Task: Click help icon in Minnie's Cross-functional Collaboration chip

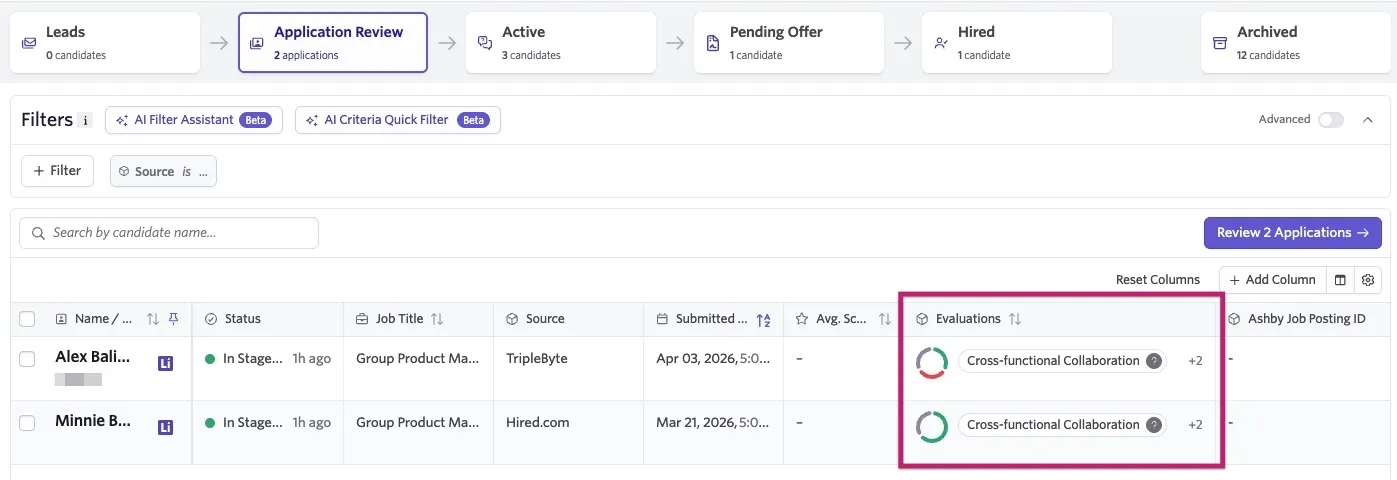Action: point(1154,425)
